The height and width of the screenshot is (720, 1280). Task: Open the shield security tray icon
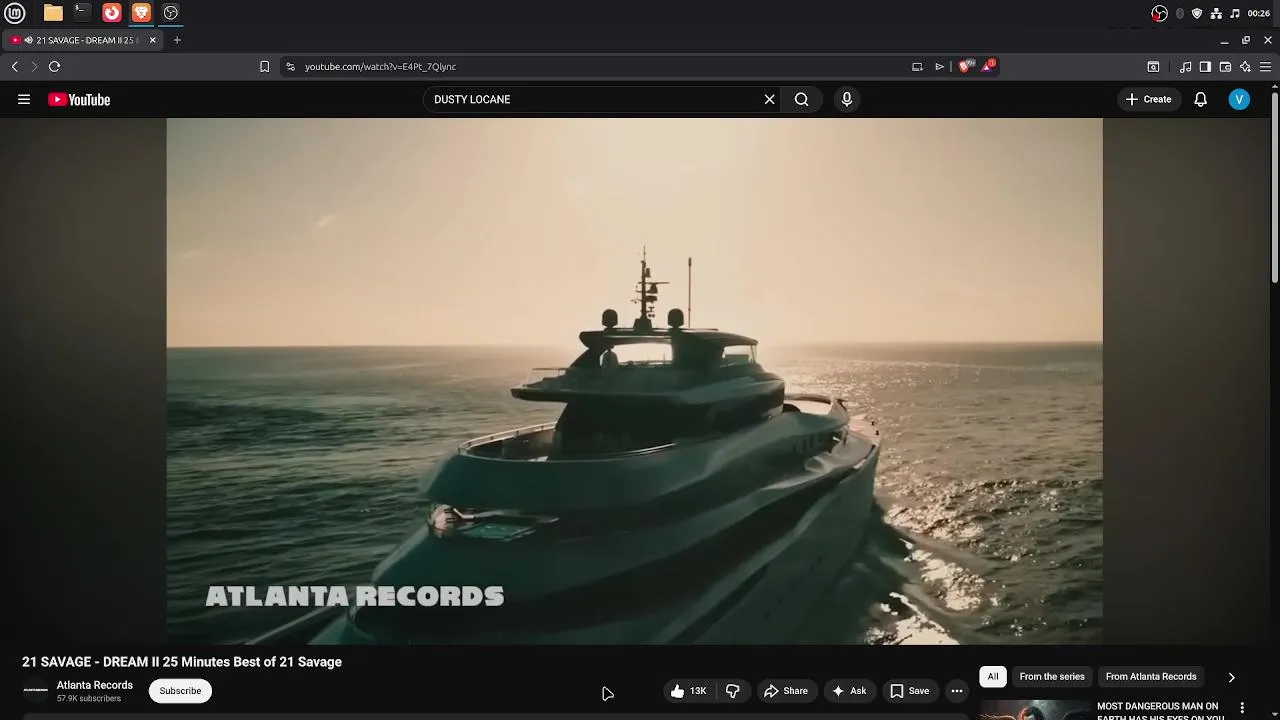pyautogui.click(x=1197, y=13)
